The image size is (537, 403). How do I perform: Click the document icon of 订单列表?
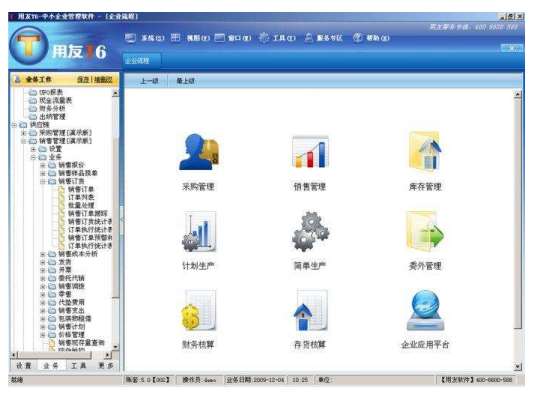(61, 197)
